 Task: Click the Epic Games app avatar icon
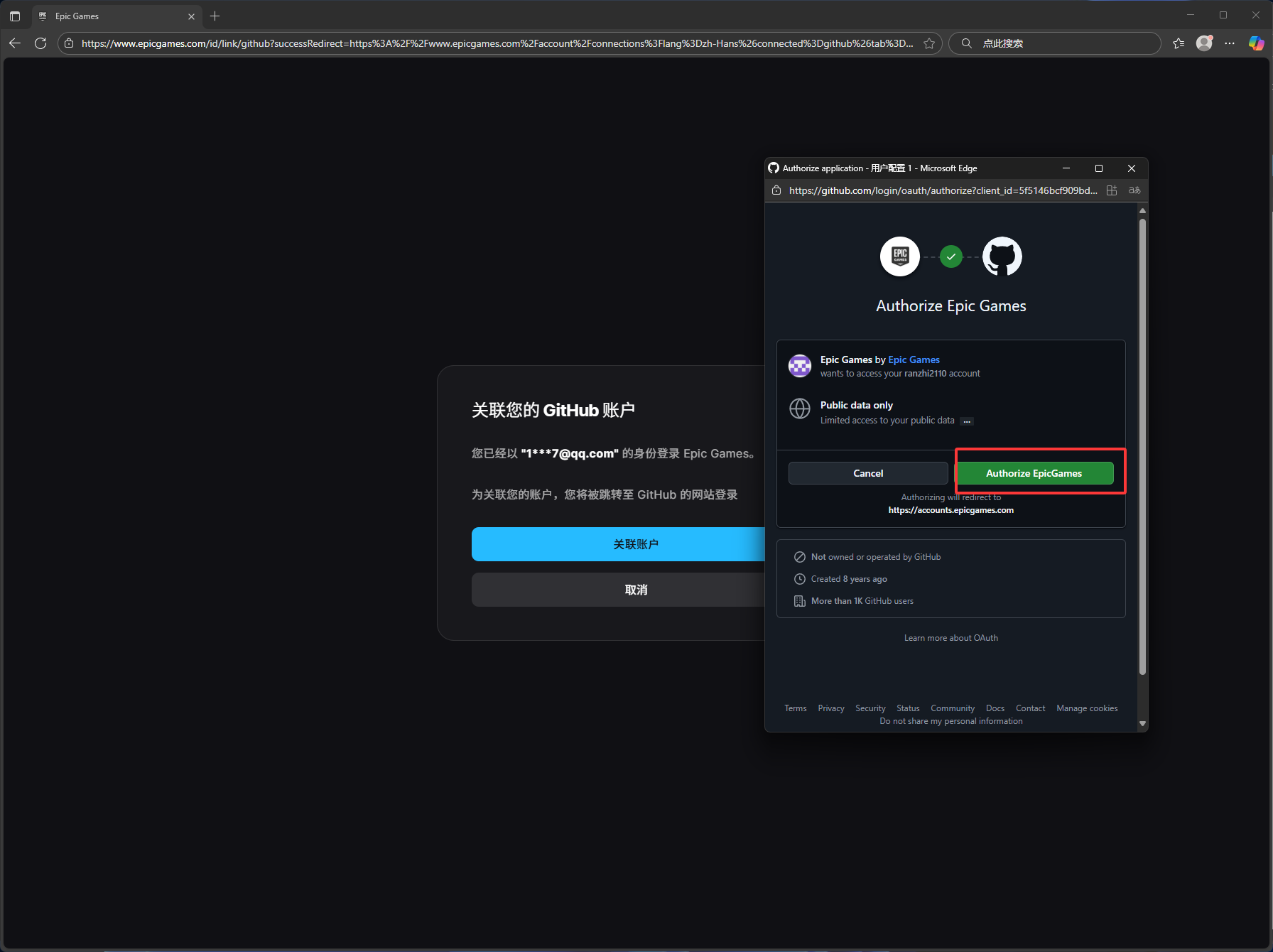(800, 366)
